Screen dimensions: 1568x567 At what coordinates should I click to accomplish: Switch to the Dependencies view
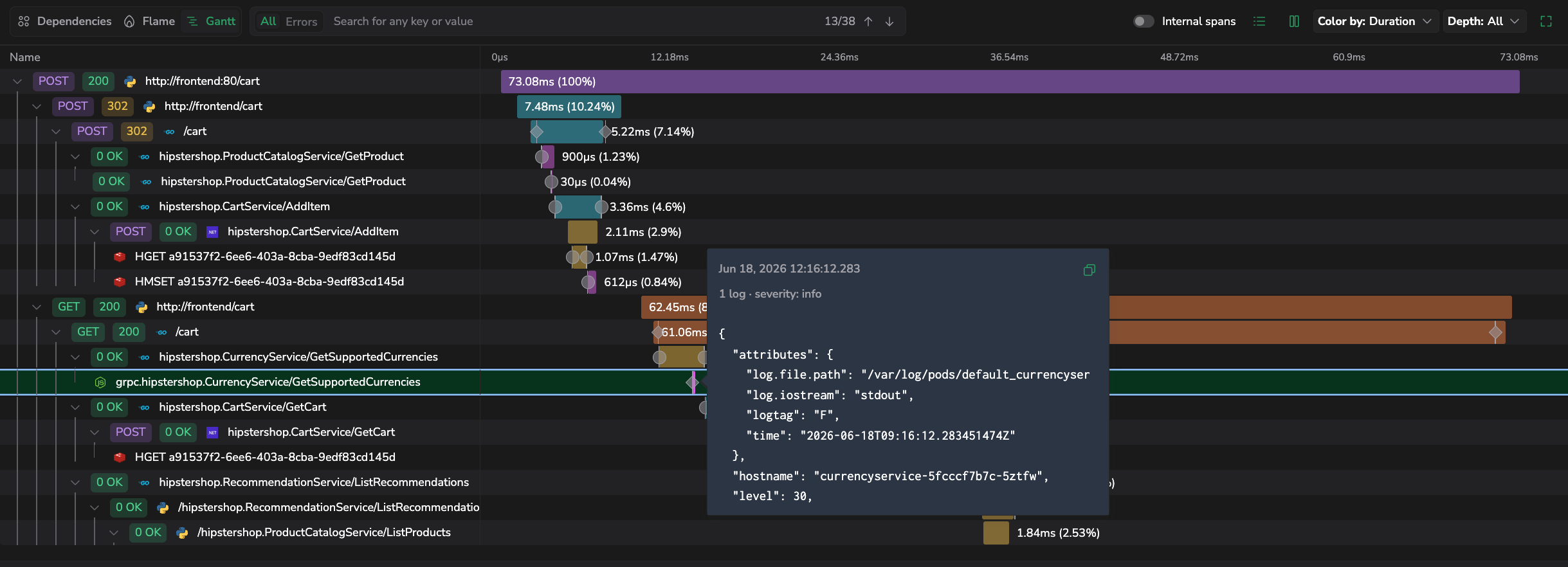click(x=65, y=21)
